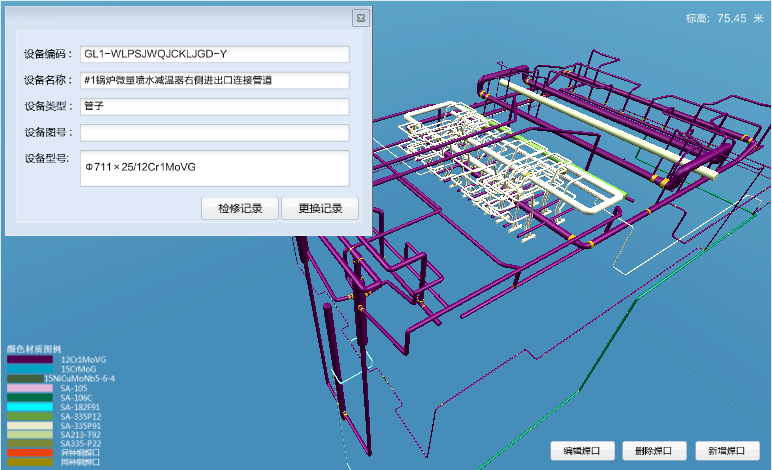This screenshot has height=470, width=772.
Task: Click the 新增焊口 button
Action: tap(727, 451)
